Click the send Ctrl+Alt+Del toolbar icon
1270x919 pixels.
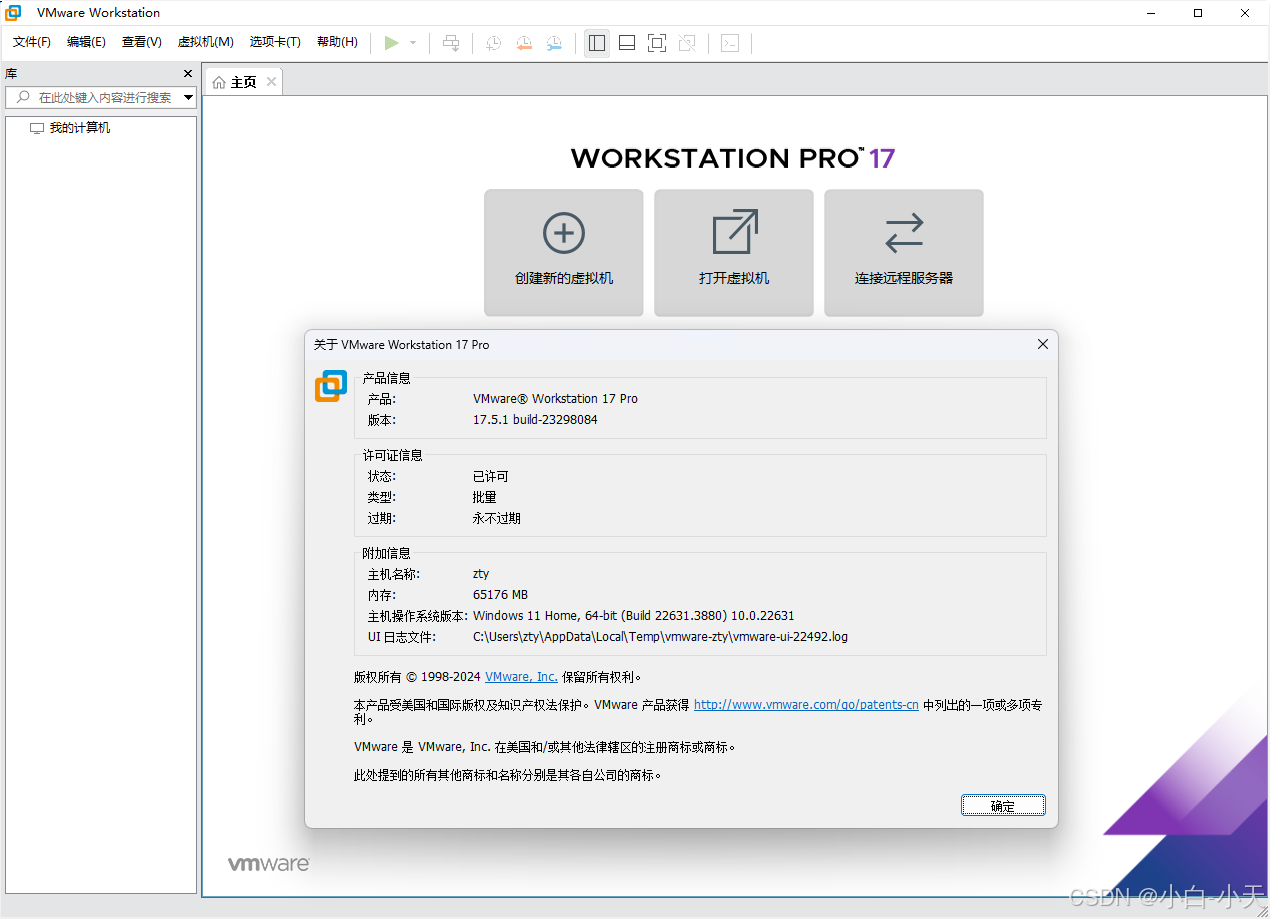(452, 43)
